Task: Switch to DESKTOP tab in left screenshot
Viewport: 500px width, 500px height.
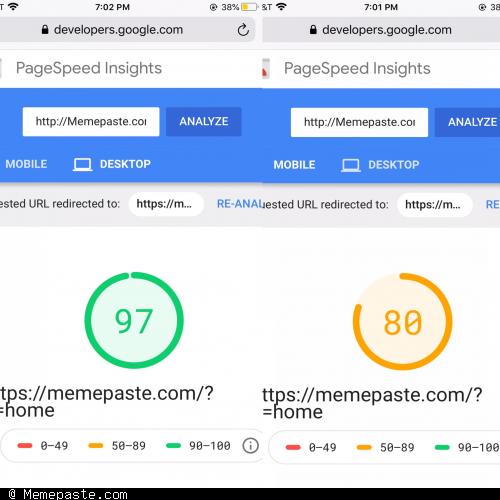Action: click(125, 164)
